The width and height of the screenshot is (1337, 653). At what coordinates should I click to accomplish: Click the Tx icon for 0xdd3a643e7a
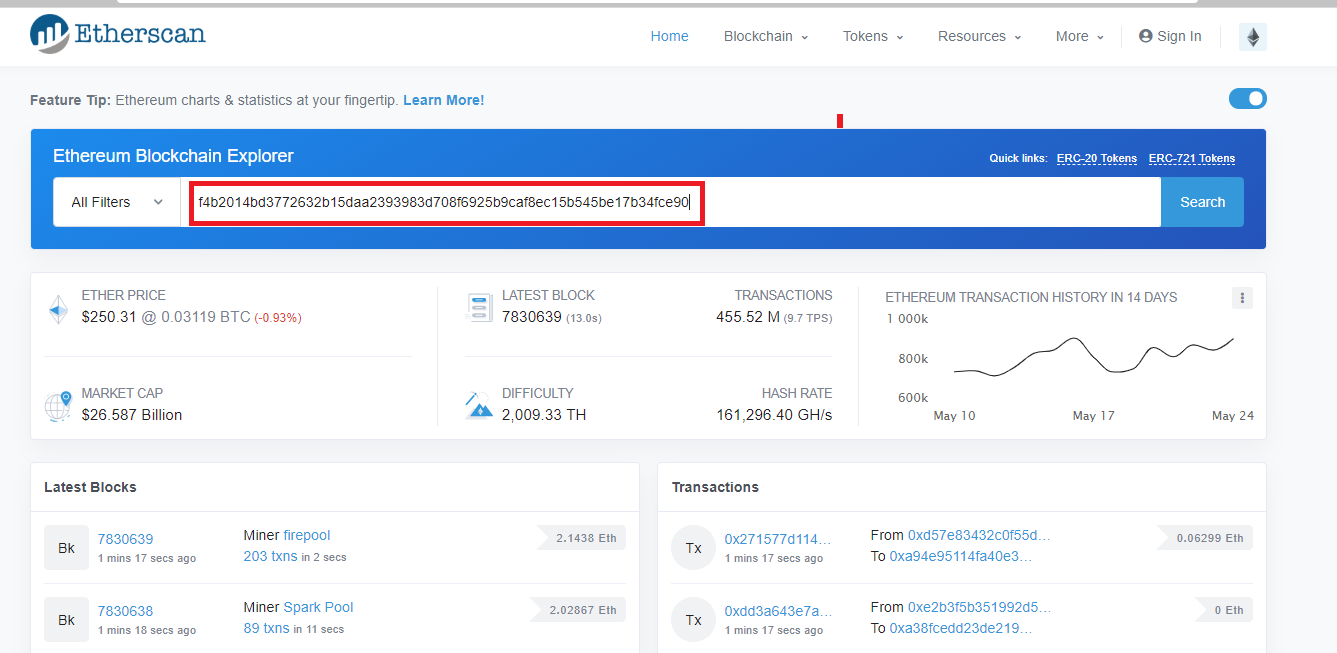693,620
